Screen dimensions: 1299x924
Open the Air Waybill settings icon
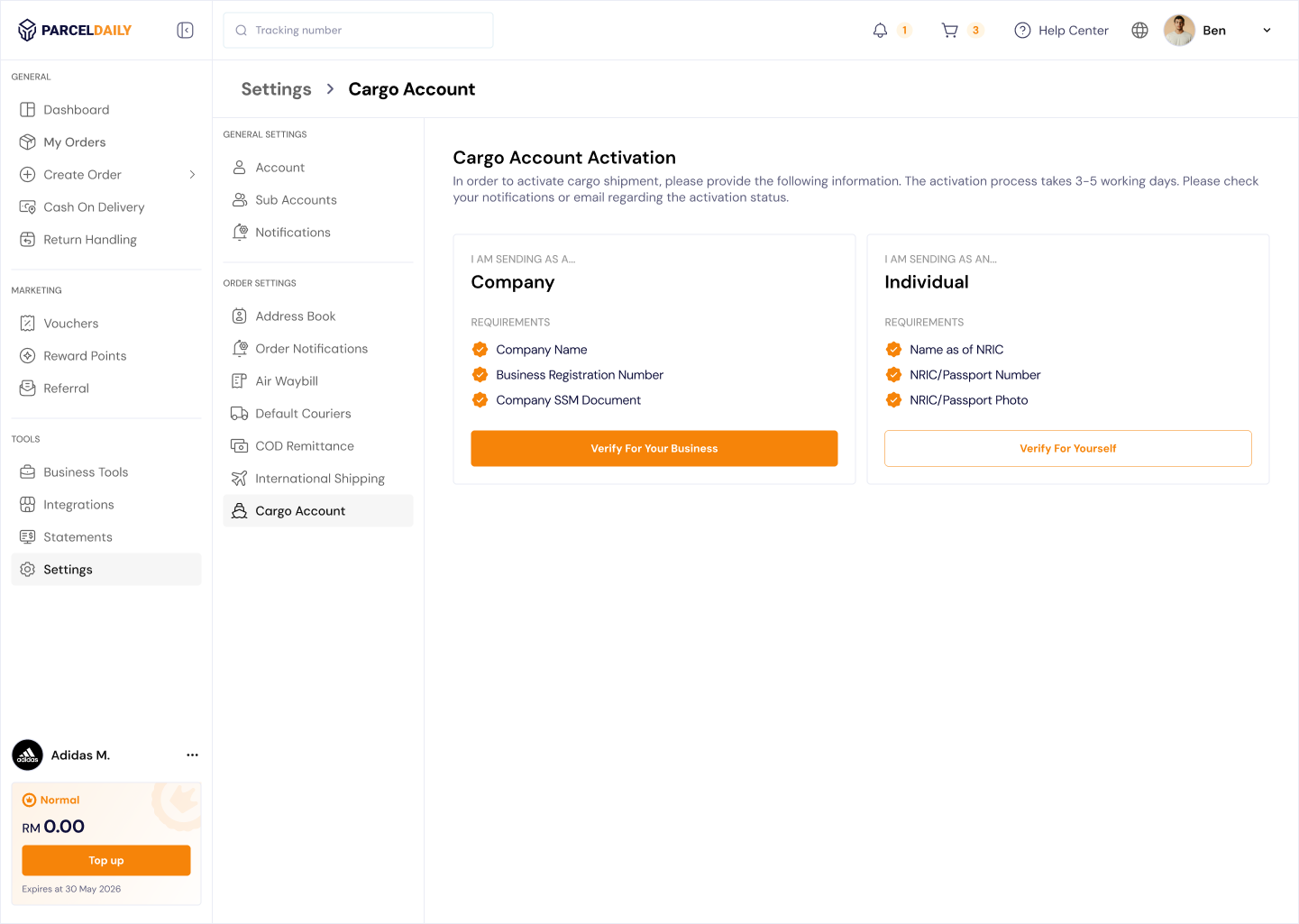(x=239, y=381)
